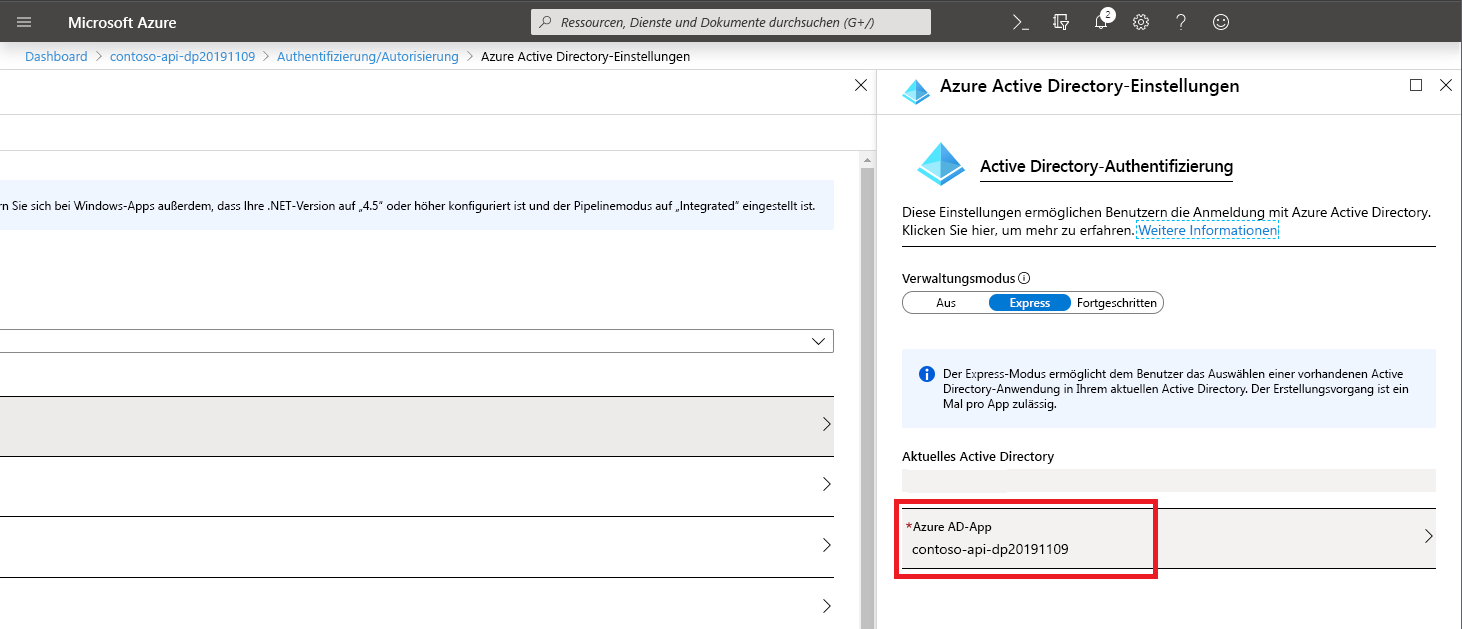Open the Weitere Informationen link
The image size is (1462, 629).
point(1207,229)
